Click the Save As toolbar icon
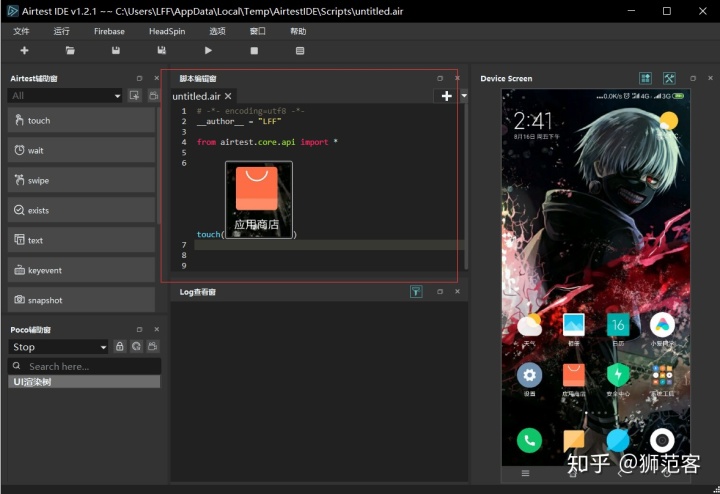Image resolution: width=720 pixels, height=494 pixels. point(162,51)
